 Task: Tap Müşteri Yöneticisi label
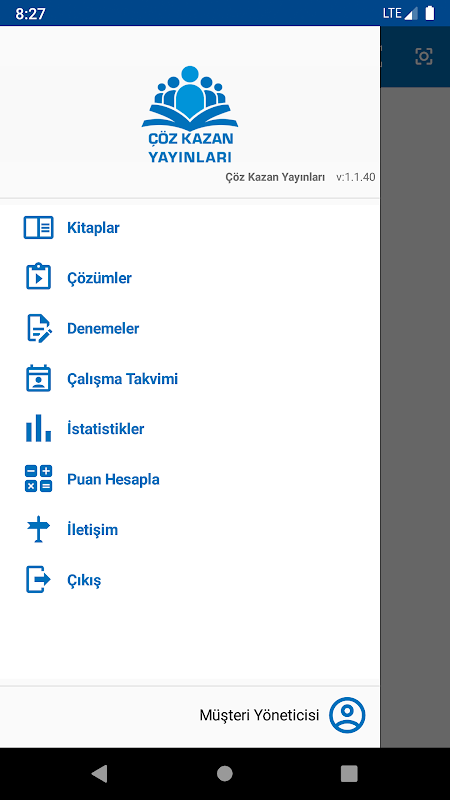tap(259, 715)
